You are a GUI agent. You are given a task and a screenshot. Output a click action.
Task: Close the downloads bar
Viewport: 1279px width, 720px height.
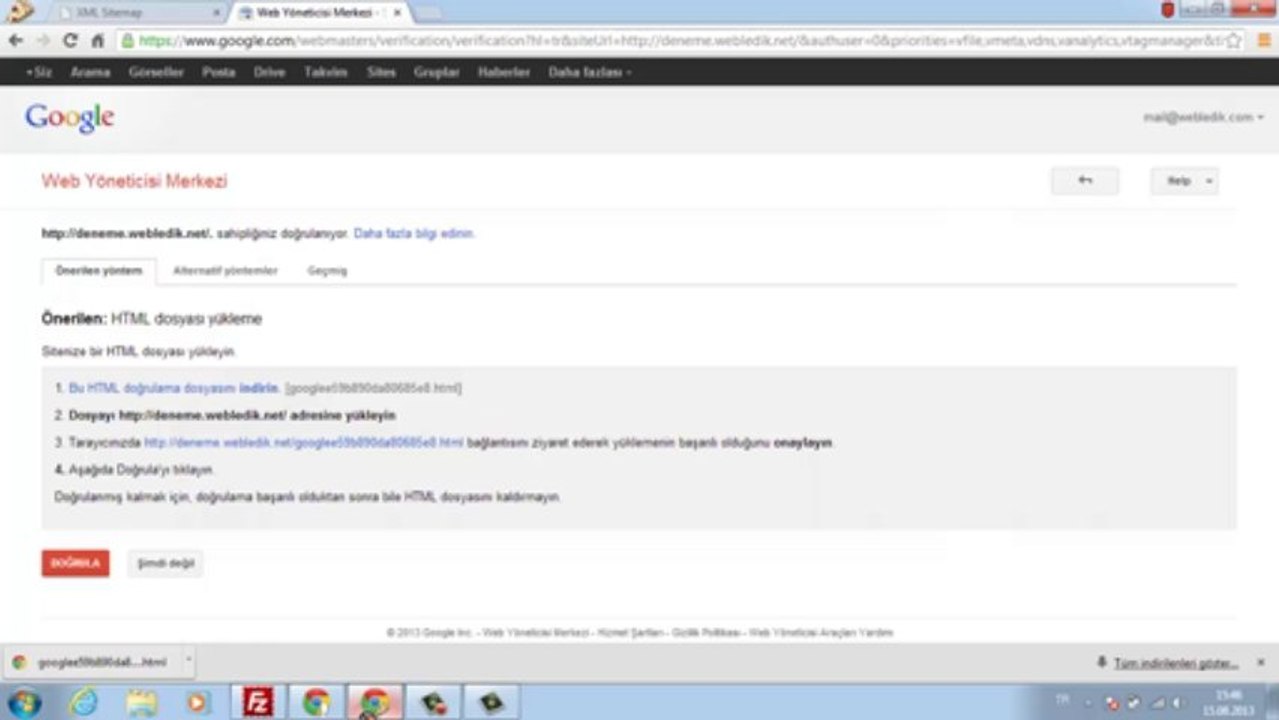[x=1260, y=662]
